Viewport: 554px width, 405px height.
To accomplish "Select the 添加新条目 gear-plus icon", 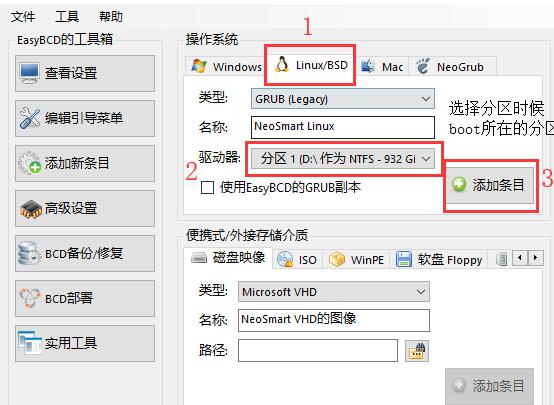I will (30, 163).
